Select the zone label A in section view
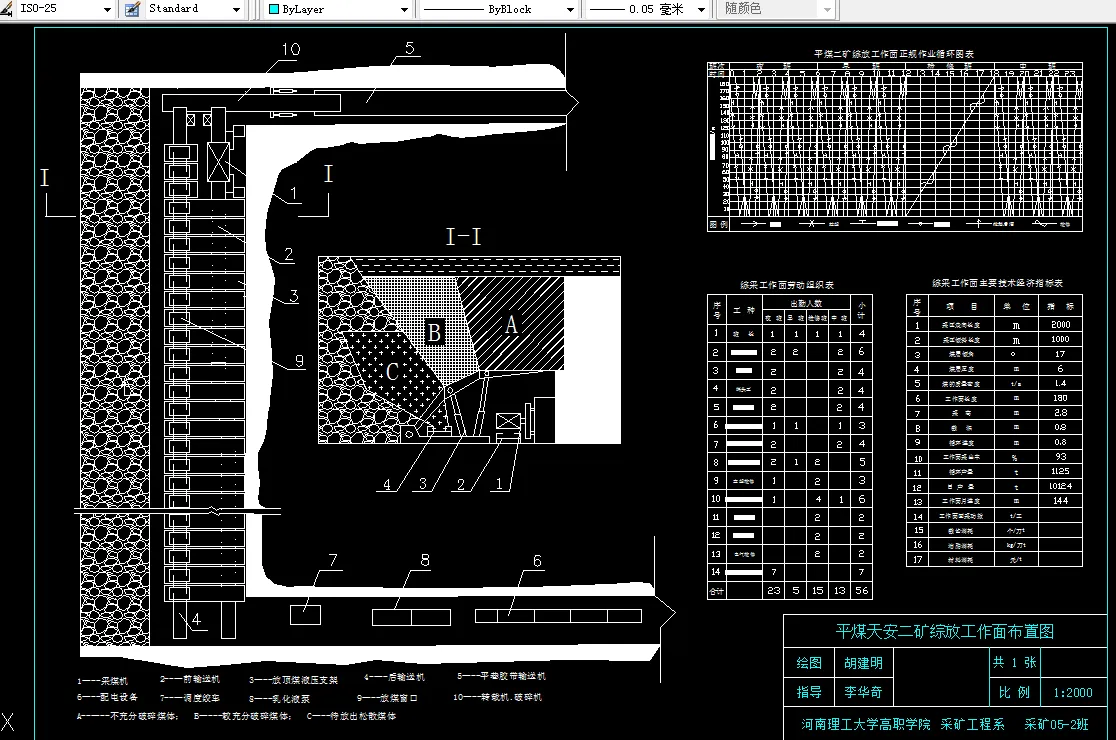 click(x=511, y=325)
